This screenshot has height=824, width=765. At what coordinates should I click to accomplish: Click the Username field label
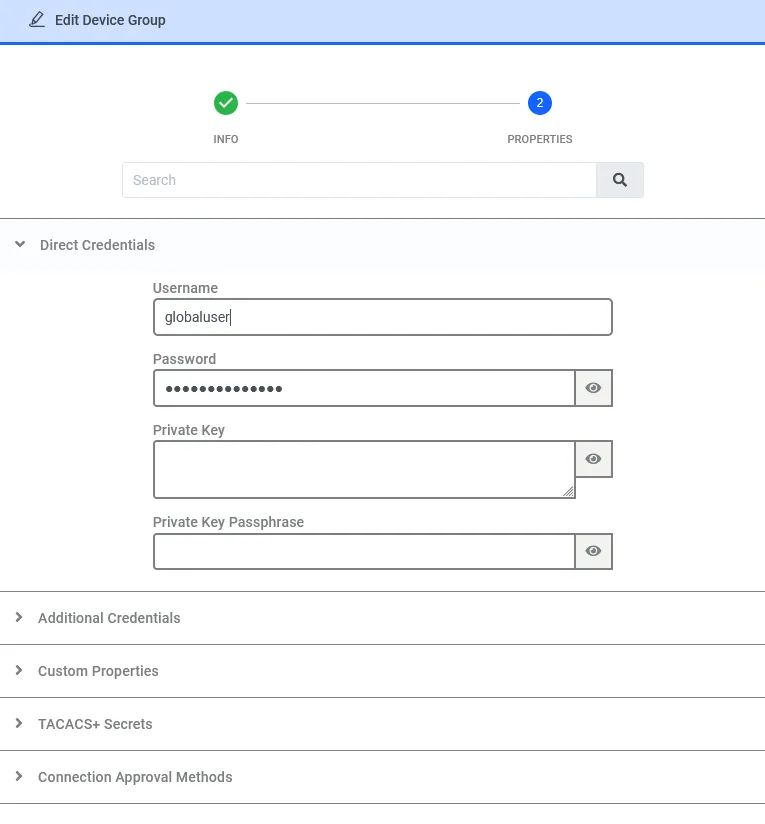[x=185, y=288]
